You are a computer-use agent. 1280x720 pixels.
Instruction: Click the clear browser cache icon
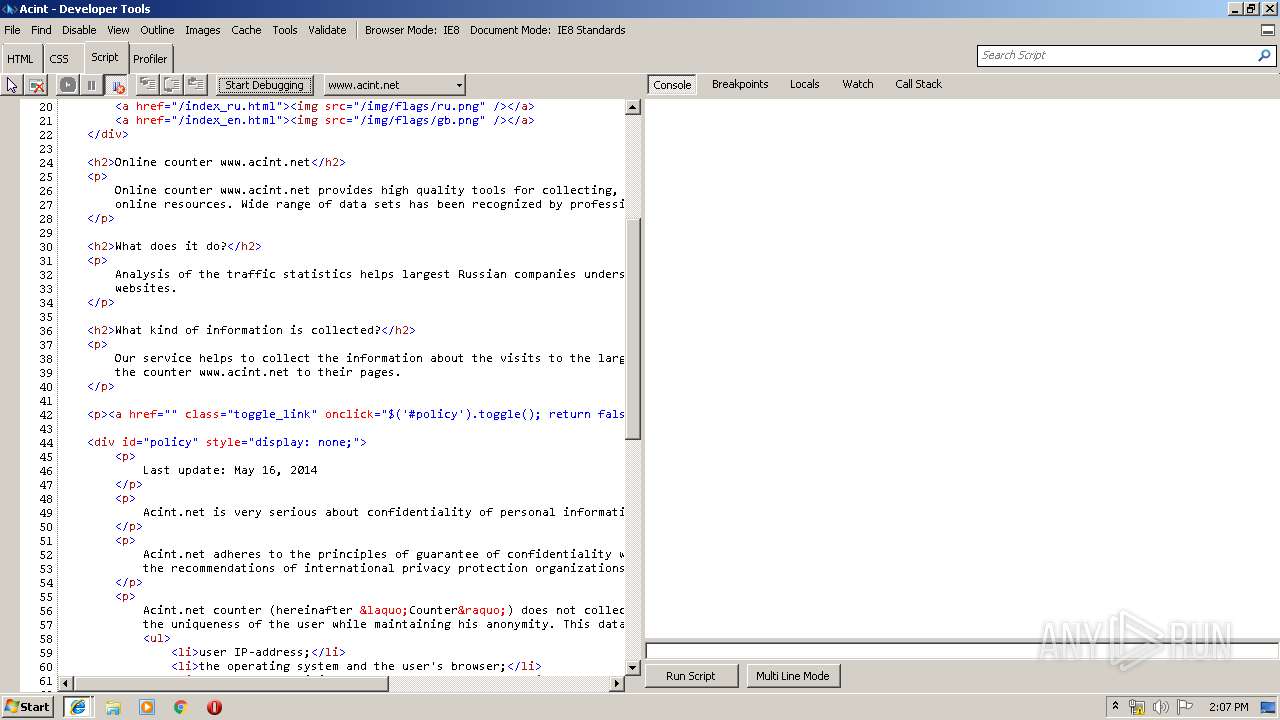(37, 85)
